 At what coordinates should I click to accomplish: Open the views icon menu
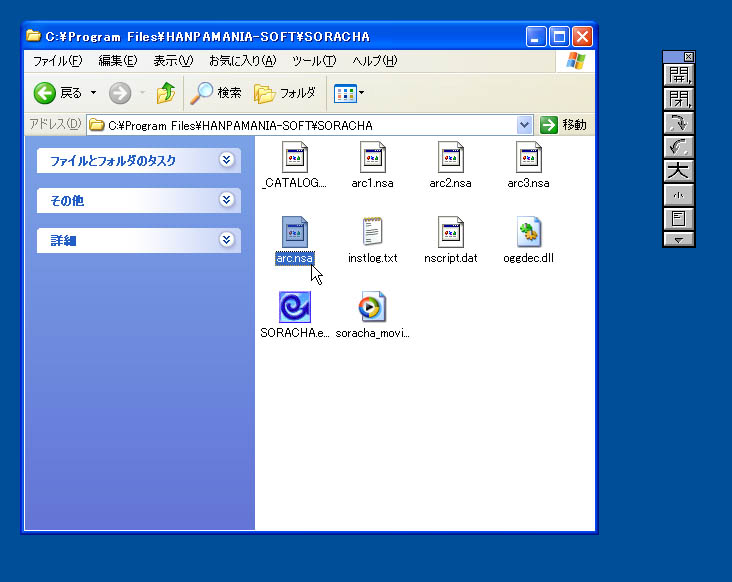click(349, 93)
